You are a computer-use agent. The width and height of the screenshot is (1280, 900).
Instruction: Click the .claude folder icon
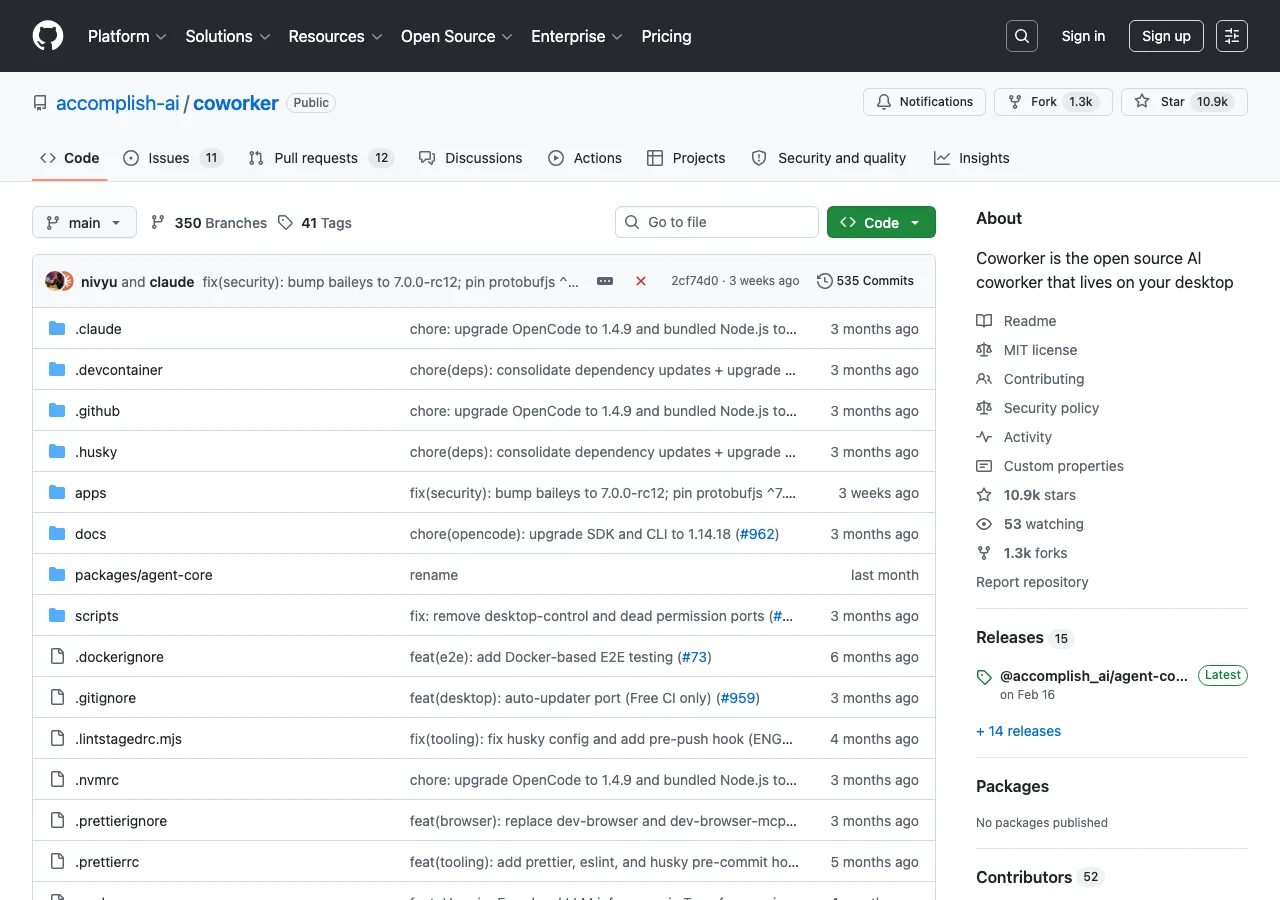57,329
